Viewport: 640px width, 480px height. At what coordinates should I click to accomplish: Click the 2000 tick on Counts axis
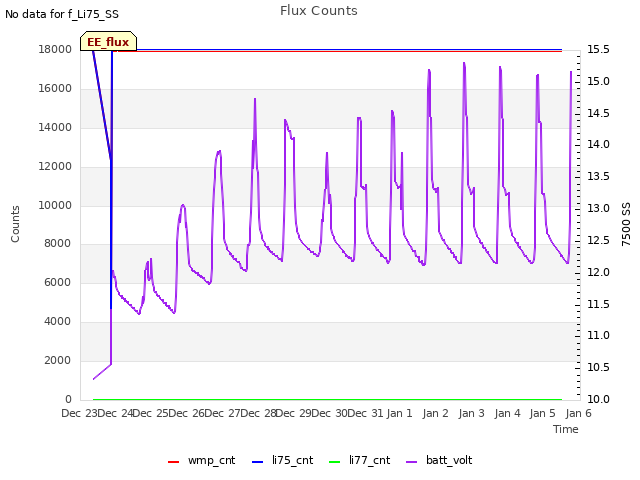[58, 360]
